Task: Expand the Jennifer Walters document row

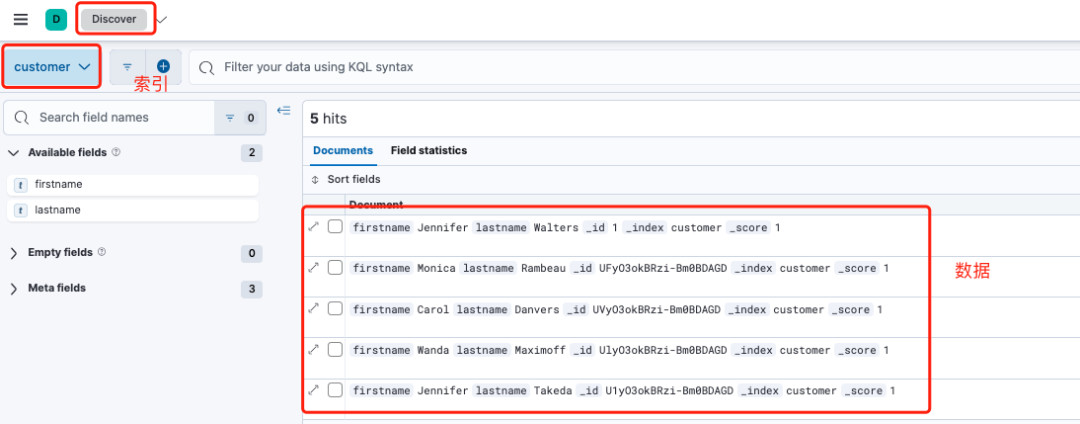Action: click(314, 227)
